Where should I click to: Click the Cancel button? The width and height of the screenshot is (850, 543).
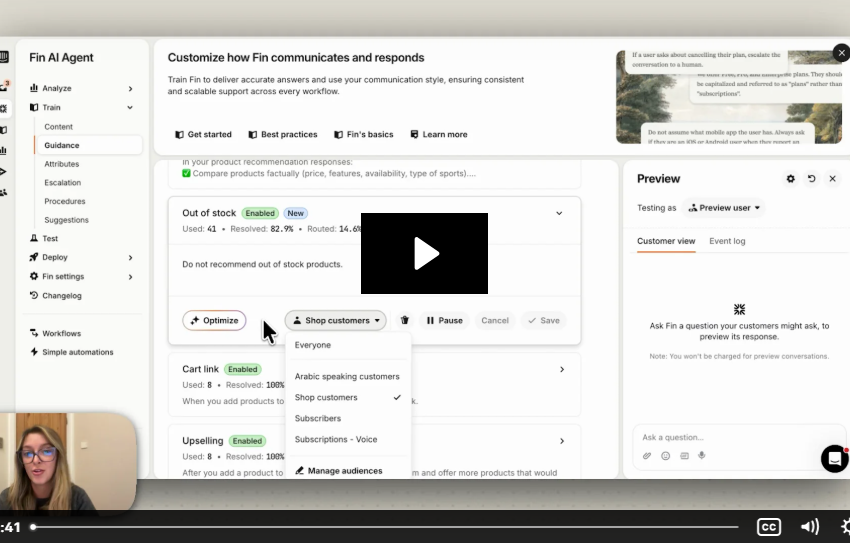[495, 320]
